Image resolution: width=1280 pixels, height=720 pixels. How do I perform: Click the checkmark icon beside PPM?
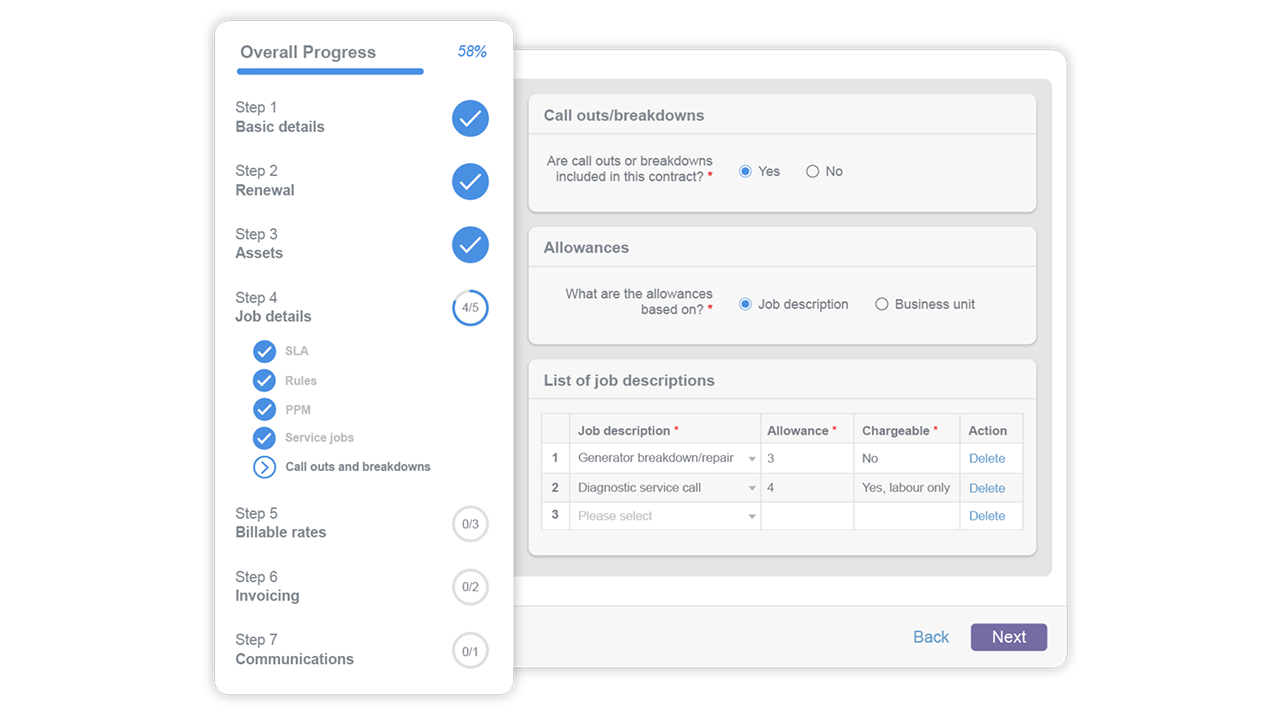coord(264,409)
